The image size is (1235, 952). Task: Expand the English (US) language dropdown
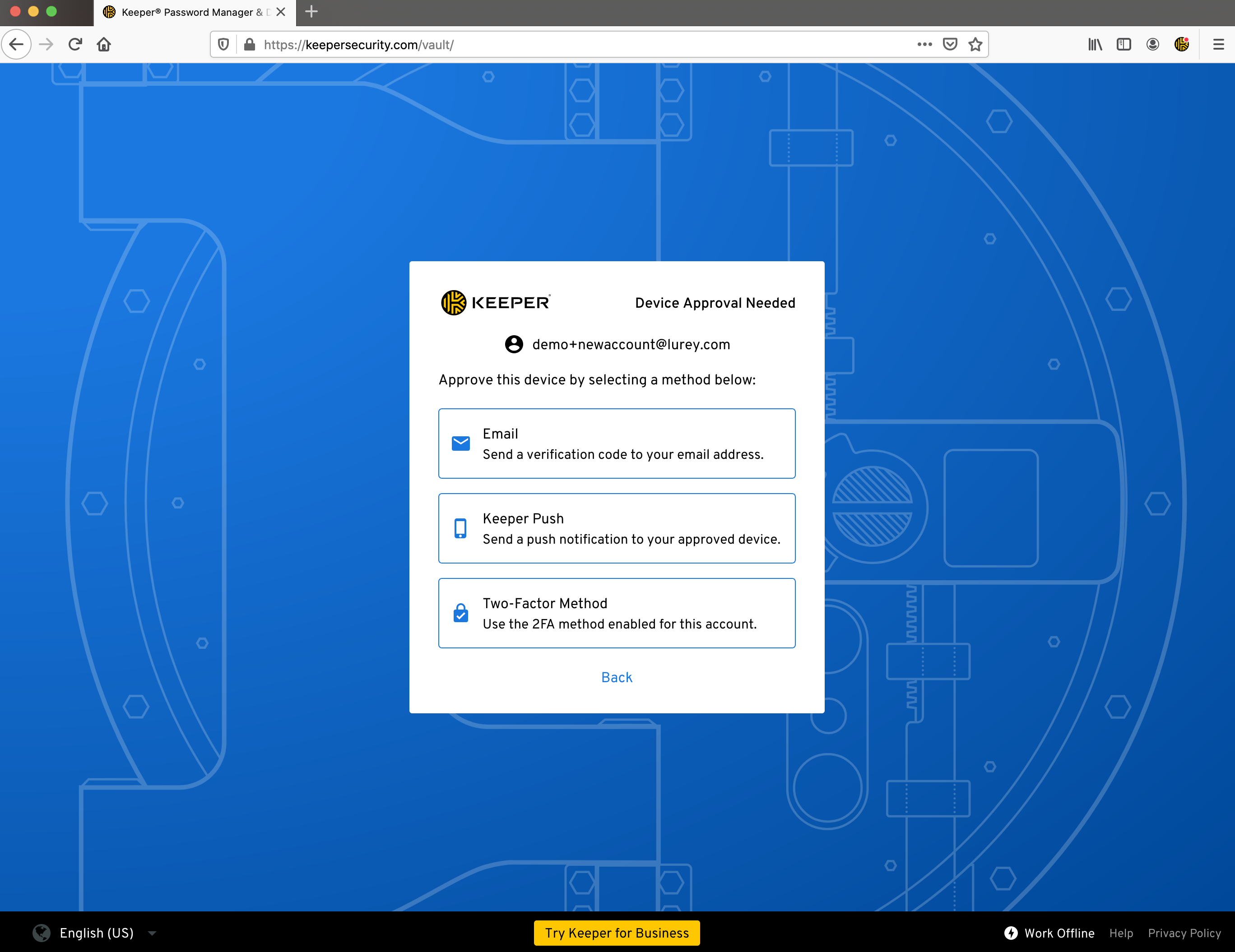(x=152, y=934)
